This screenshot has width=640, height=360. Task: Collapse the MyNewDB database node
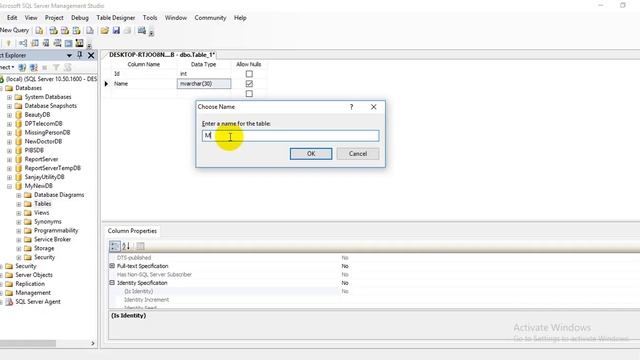(x=9, y=186)
